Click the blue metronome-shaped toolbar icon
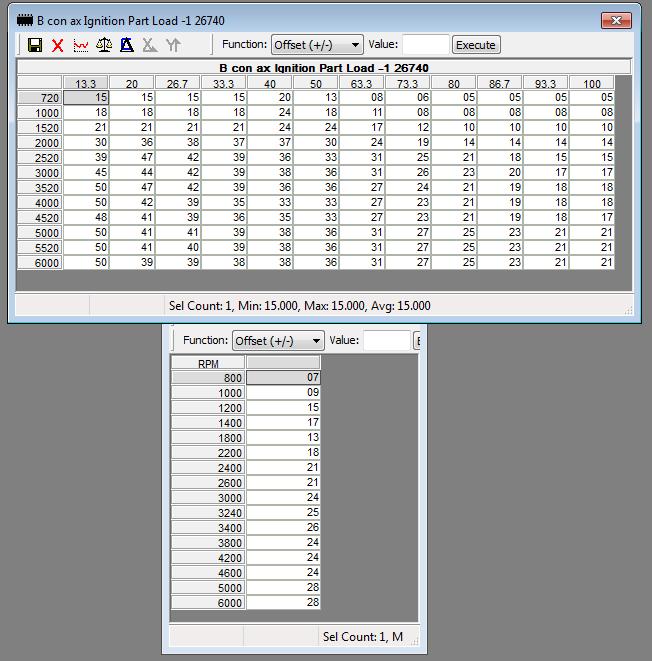This screenshot has width=652, height=661. click(x=126, y=45)
